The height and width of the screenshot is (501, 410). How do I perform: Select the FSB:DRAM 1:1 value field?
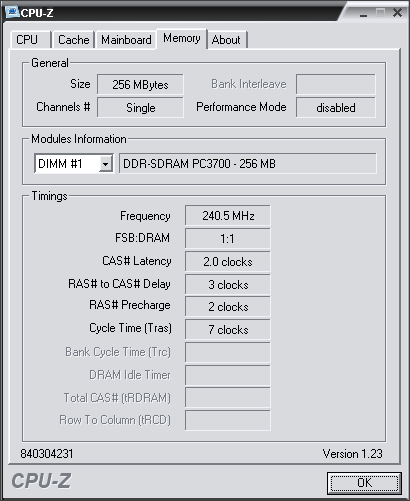[228, 239]
